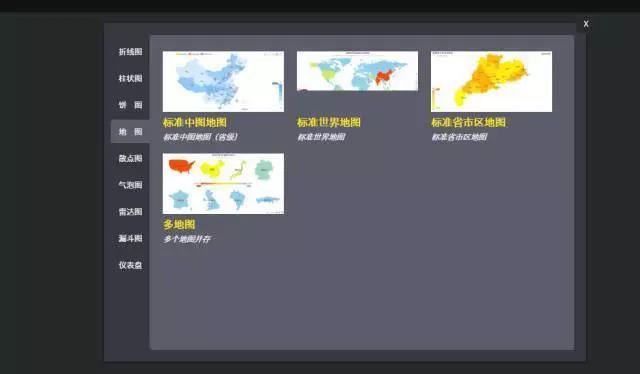Image resolution: width=640 pixels, height=374 pixels.
Task: Click the italic 标准省市区地图 description
Action: (459, 137)
